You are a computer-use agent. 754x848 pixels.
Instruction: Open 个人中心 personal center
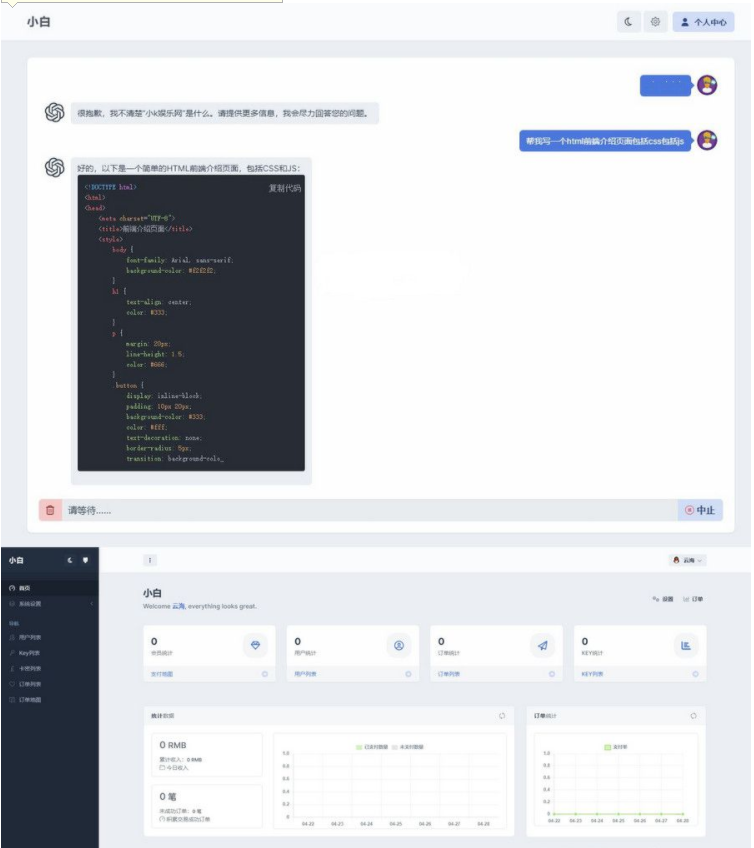[704, 21]
